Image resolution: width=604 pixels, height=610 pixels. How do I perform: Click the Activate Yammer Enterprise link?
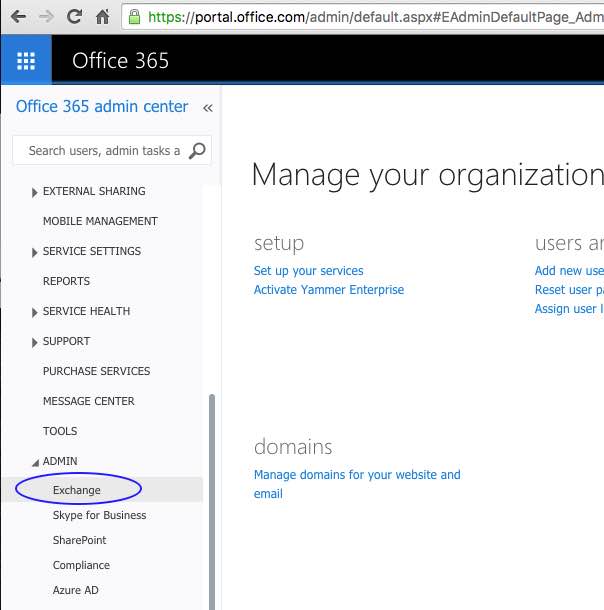(329, 290)
